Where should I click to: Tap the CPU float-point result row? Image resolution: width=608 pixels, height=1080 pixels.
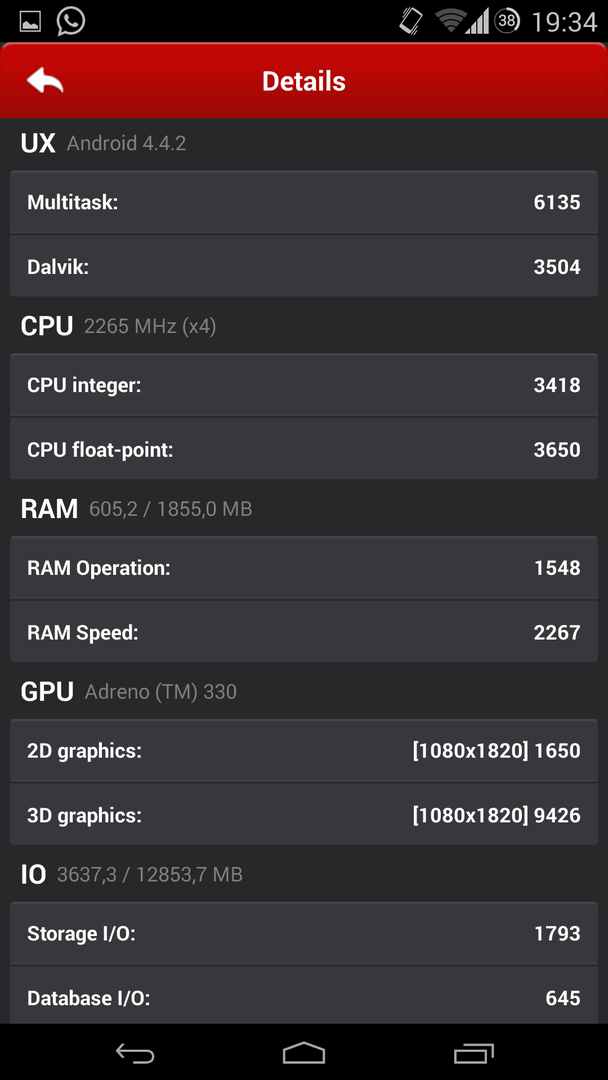304,449
